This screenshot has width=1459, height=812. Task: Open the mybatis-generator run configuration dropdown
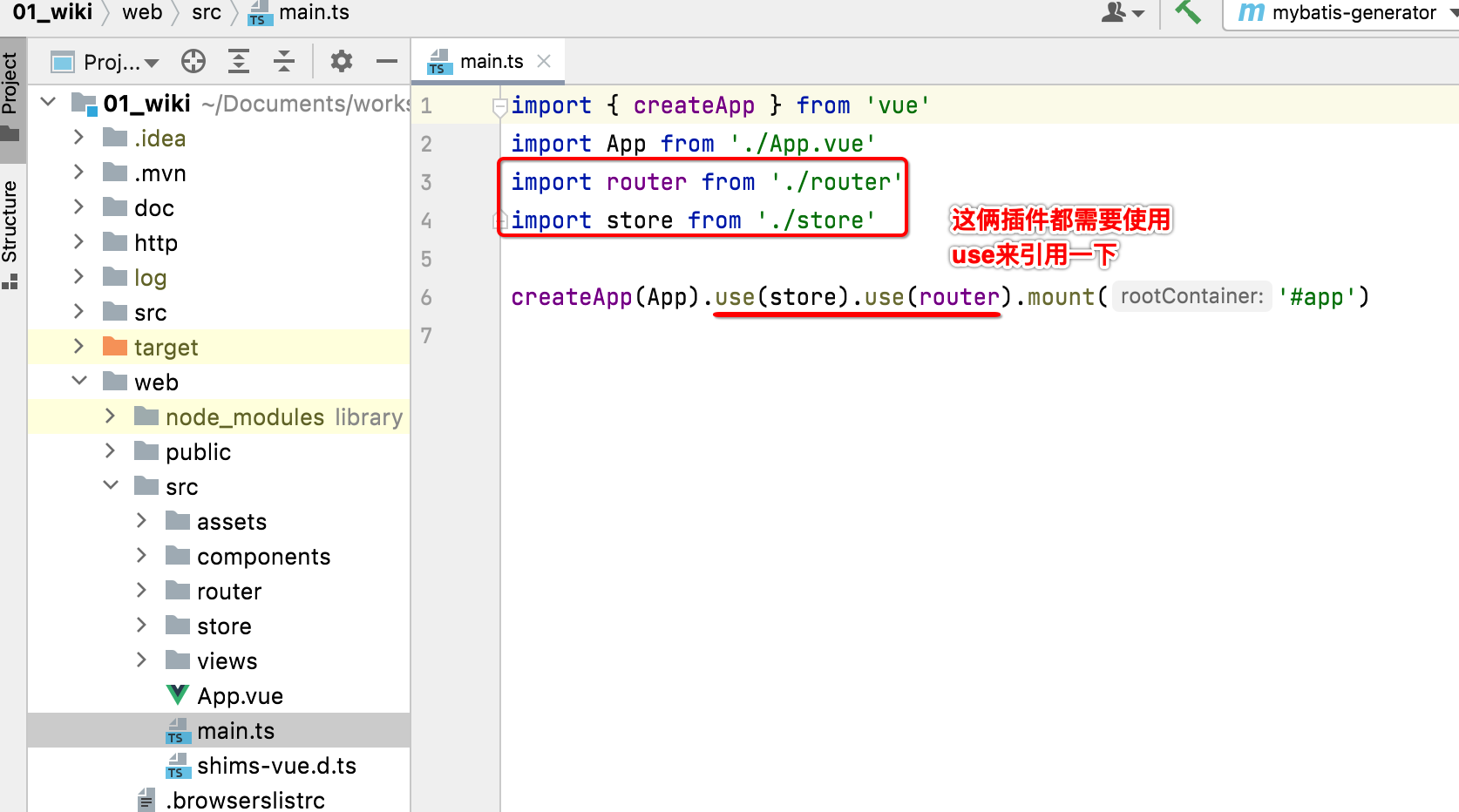pos(1342,13)
